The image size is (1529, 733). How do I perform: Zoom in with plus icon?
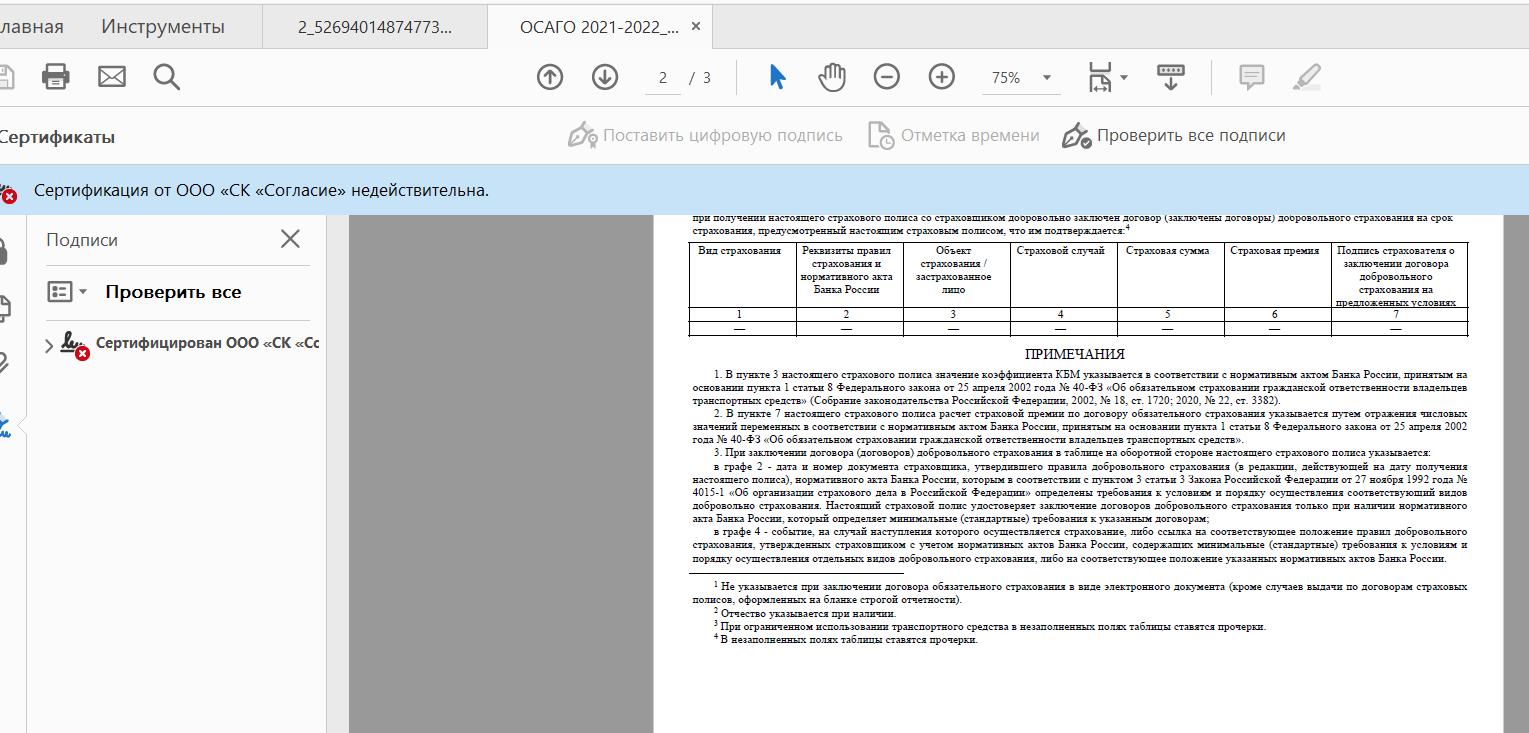coord(942,77)
